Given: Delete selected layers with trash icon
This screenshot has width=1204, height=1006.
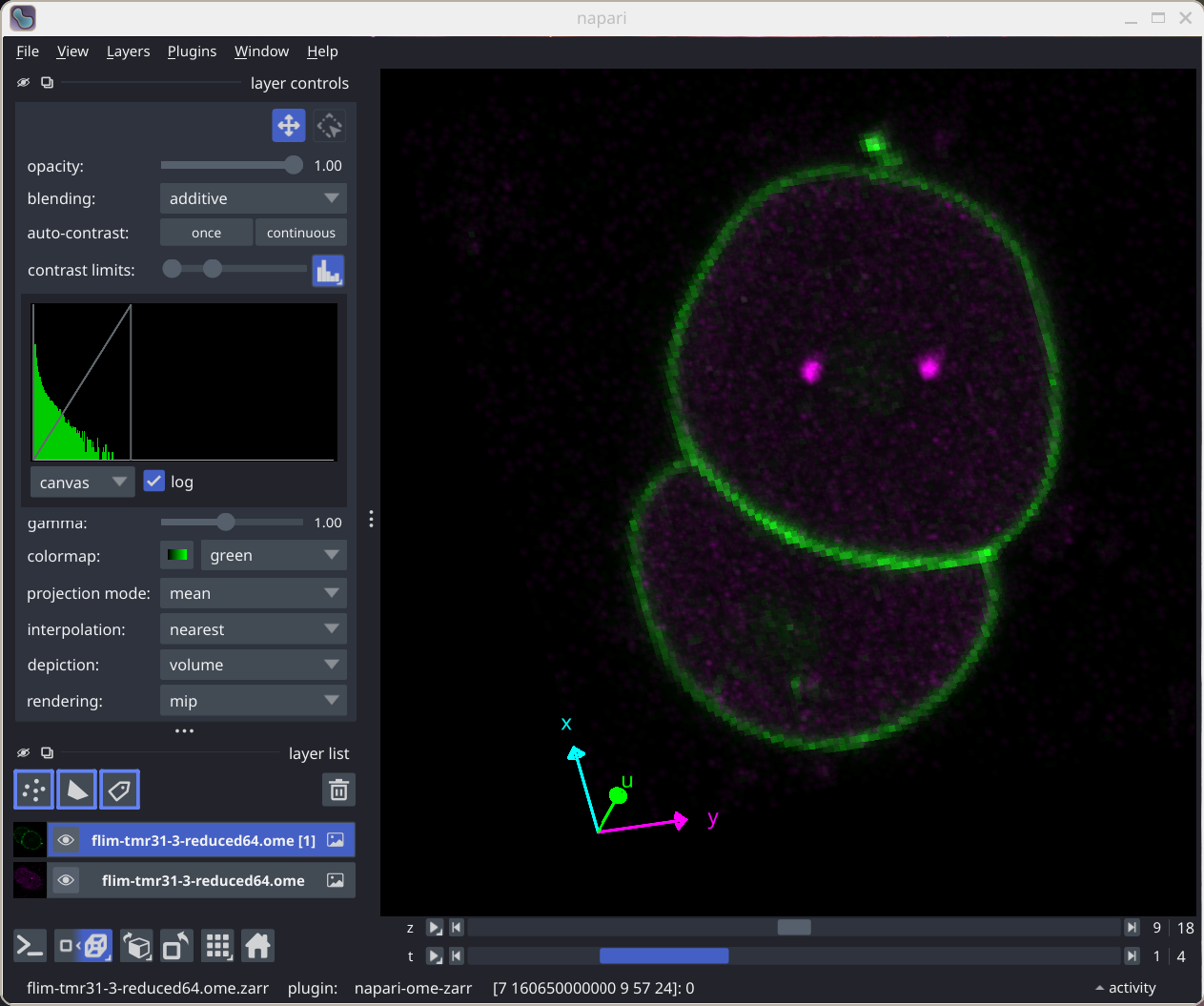Looking at the screenshot, I should [338, 790].
